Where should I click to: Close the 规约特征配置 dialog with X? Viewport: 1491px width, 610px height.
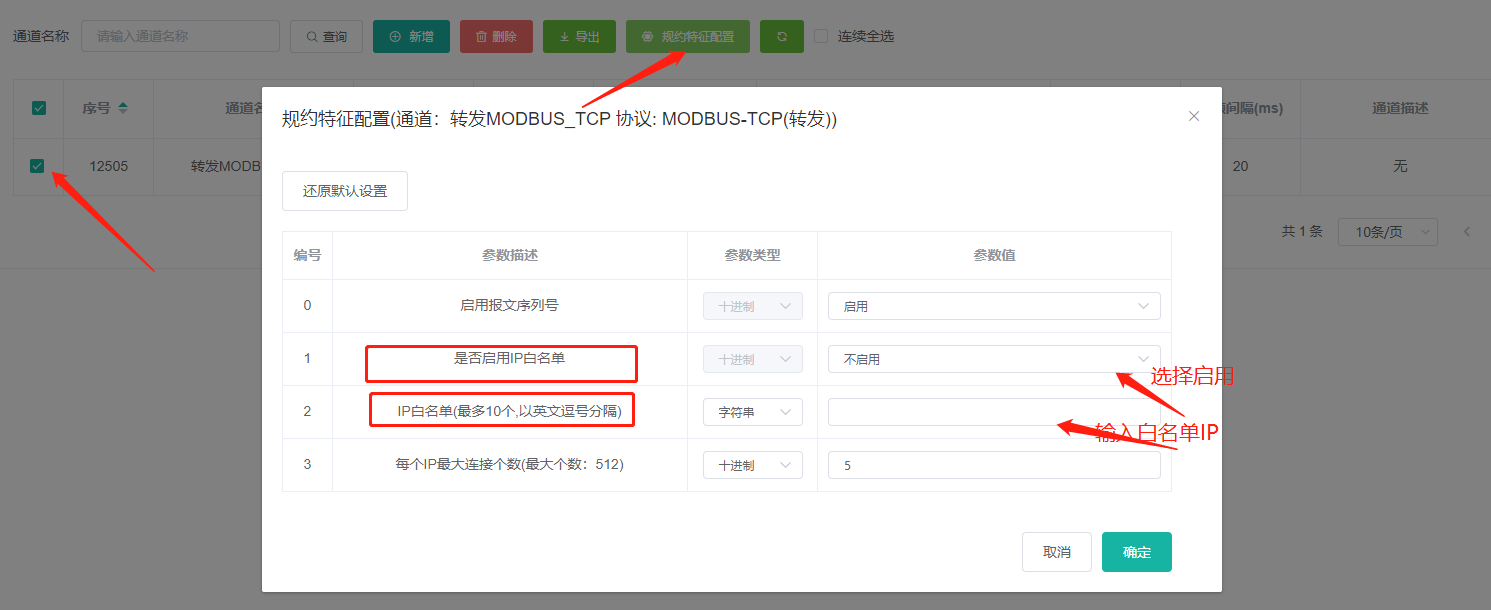point(1193,116)
